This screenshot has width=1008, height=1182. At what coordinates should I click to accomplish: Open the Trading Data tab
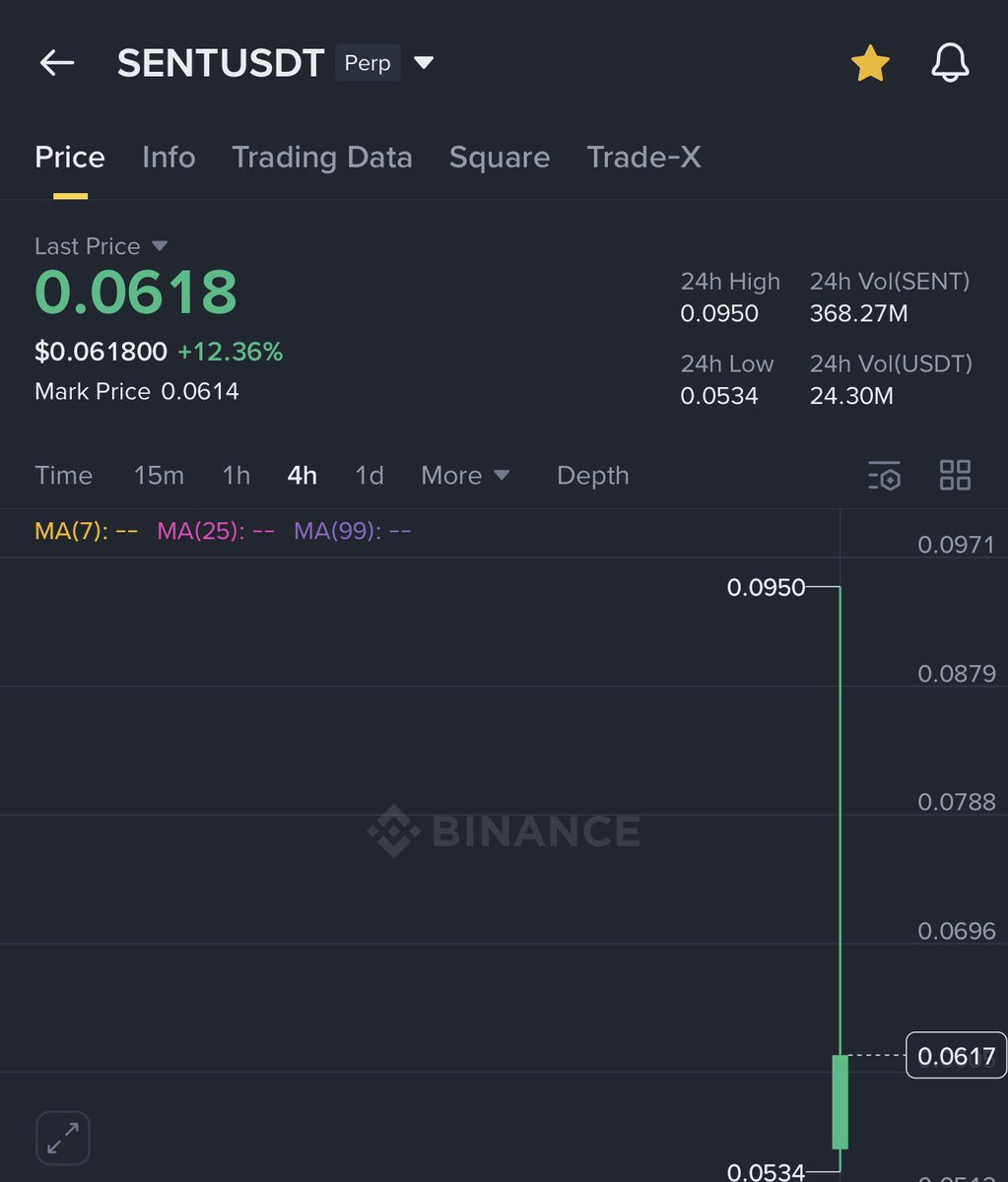tap(322, 157)
